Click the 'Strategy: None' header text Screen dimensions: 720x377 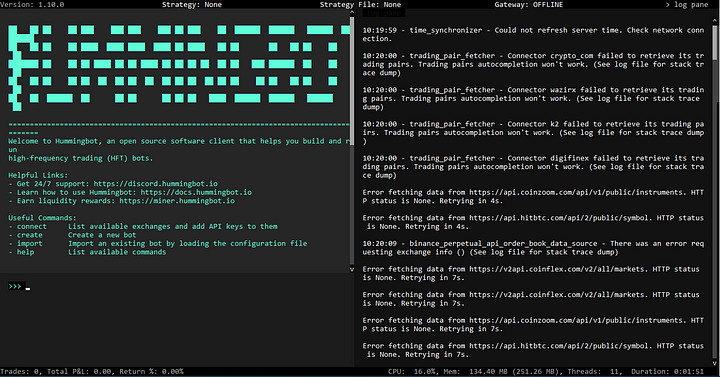[x=192, y=5]
